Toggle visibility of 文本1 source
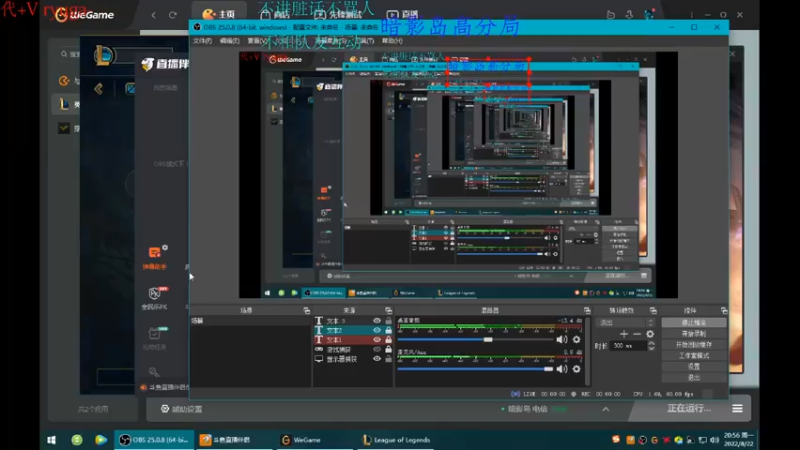The height and width of the screenshot is (450, 800). click(x=377, y=340)
